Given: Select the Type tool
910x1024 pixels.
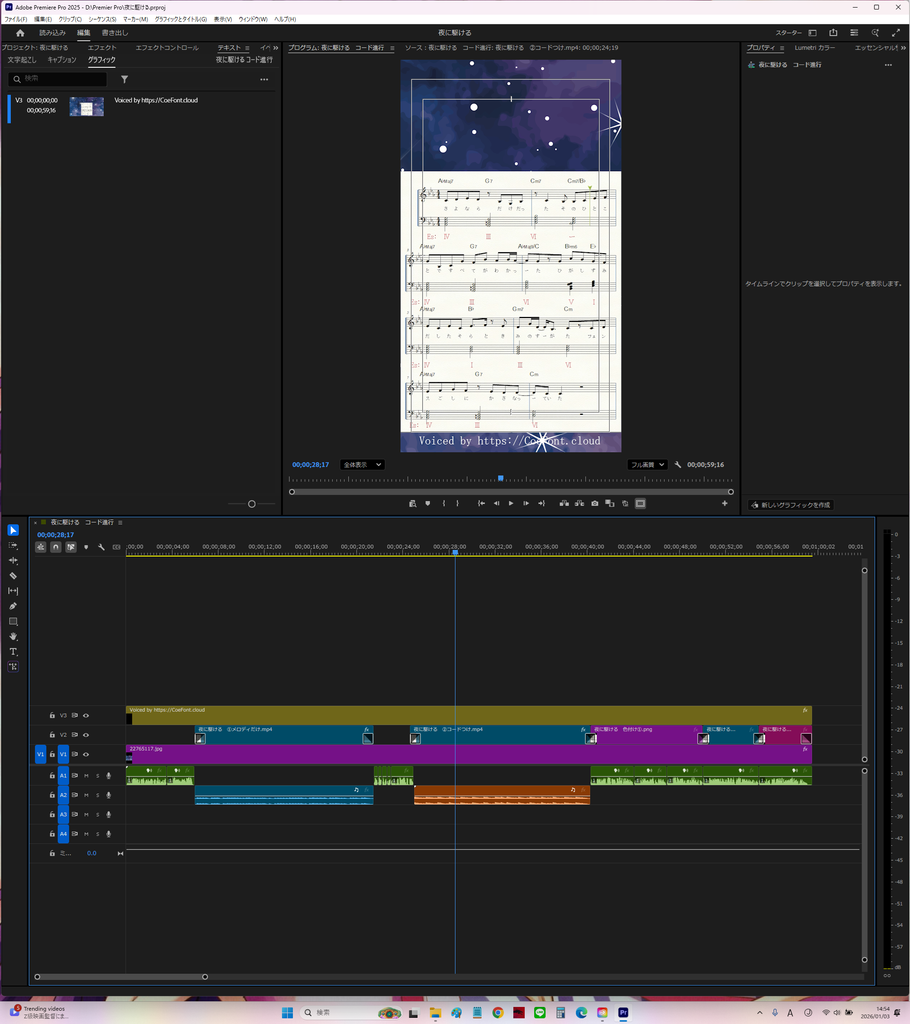Looking at the screenshot, I should [x=13, y=652].
